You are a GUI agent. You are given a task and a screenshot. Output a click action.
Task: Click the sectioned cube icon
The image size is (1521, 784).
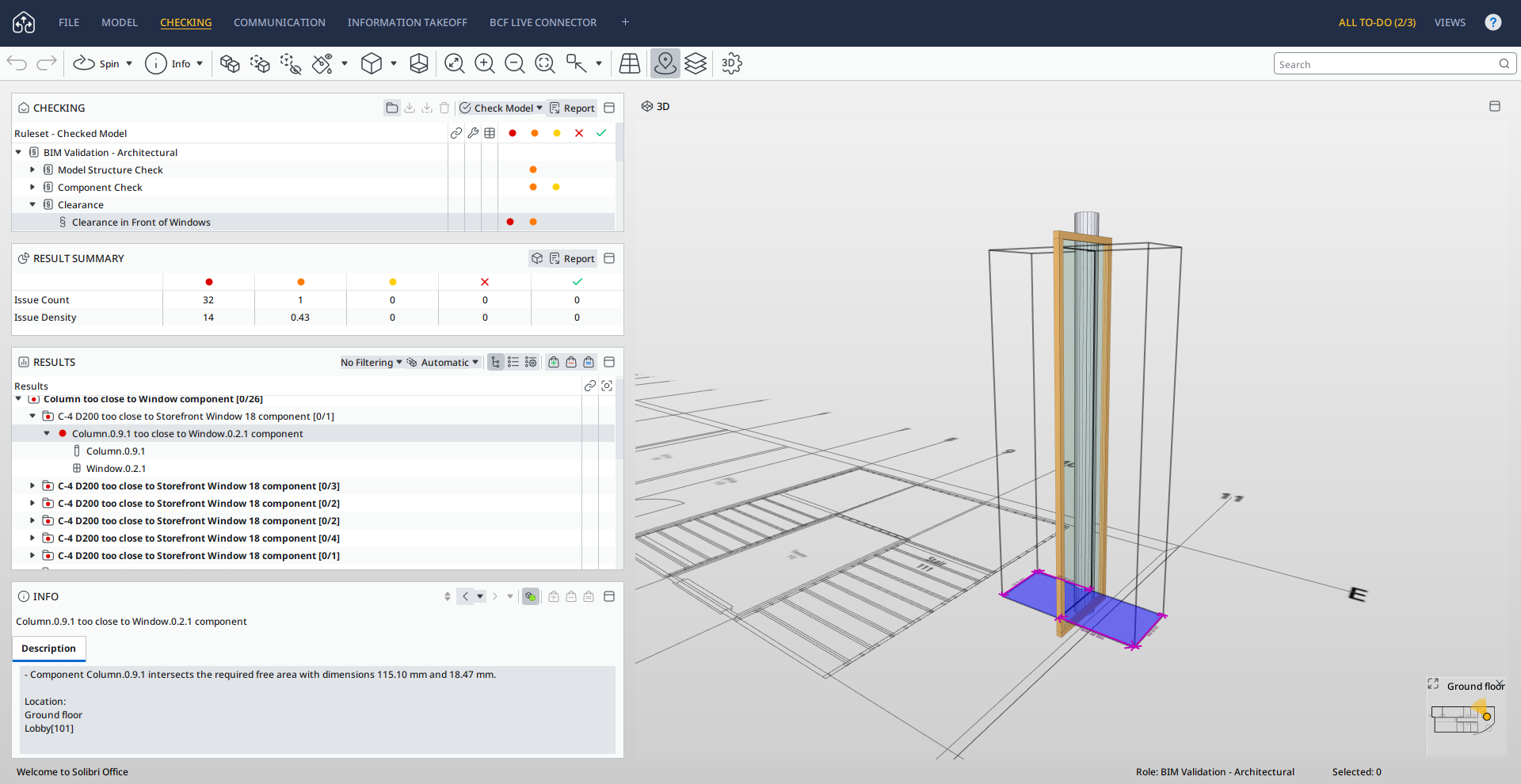[419, 63]
